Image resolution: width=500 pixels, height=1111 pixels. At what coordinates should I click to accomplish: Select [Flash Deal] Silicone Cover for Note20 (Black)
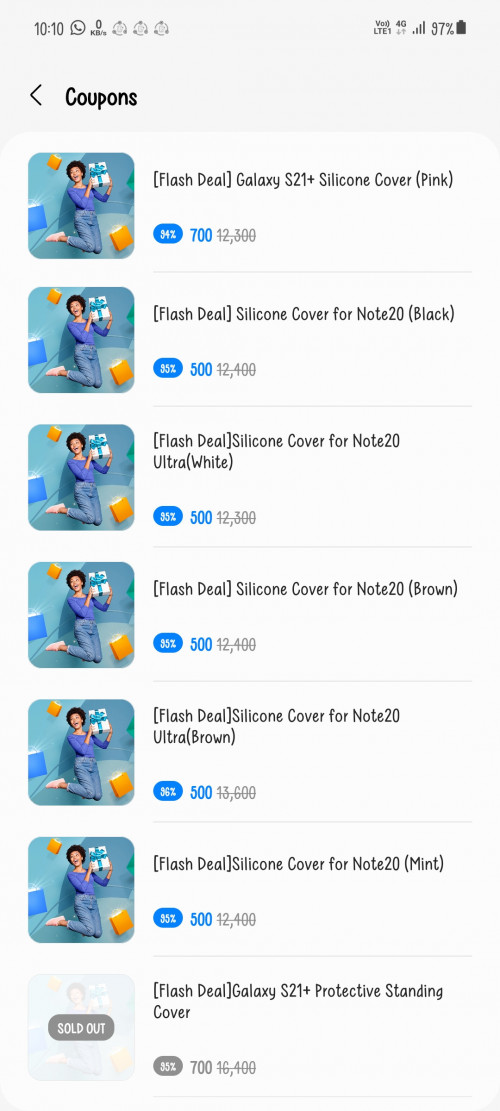coord(304,314)
